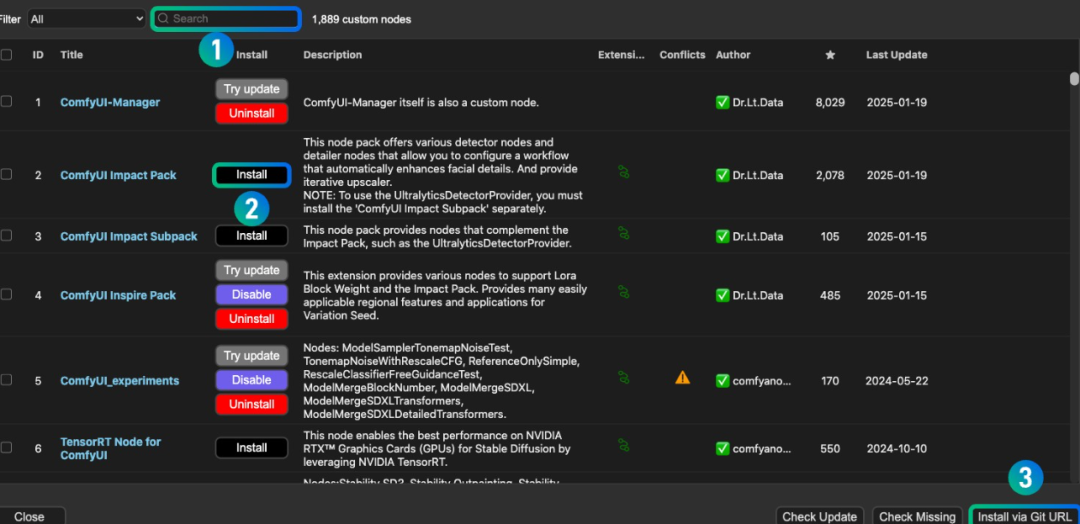1080x524 pixels.
Task: Click the Close button
Action: coord(30,516)
